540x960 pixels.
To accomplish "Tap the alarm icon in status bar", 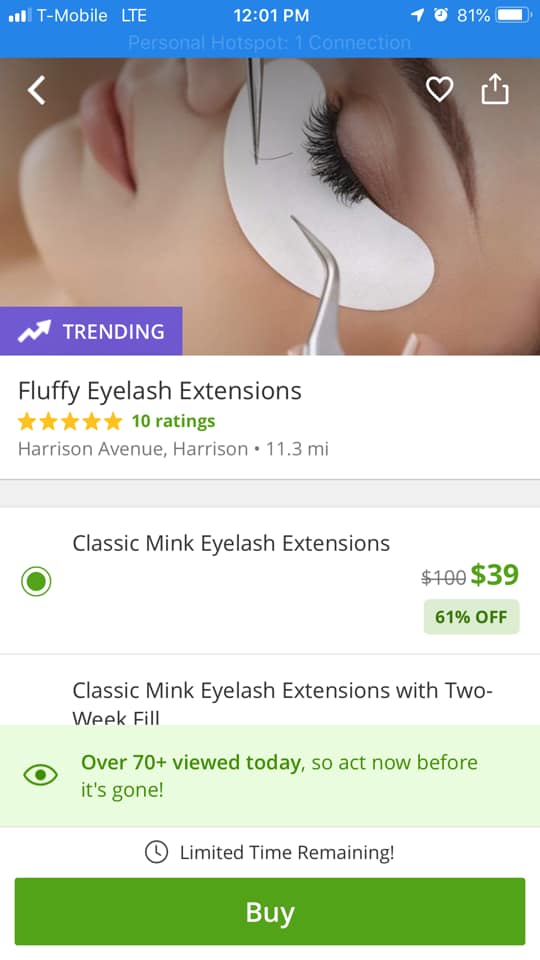I will tap(441, 15).
